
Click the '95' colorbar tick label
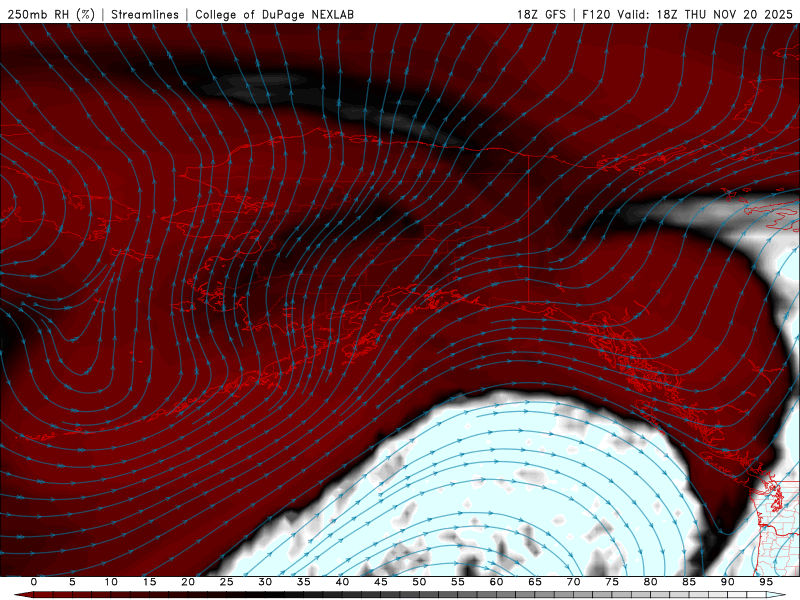[765, 582]
